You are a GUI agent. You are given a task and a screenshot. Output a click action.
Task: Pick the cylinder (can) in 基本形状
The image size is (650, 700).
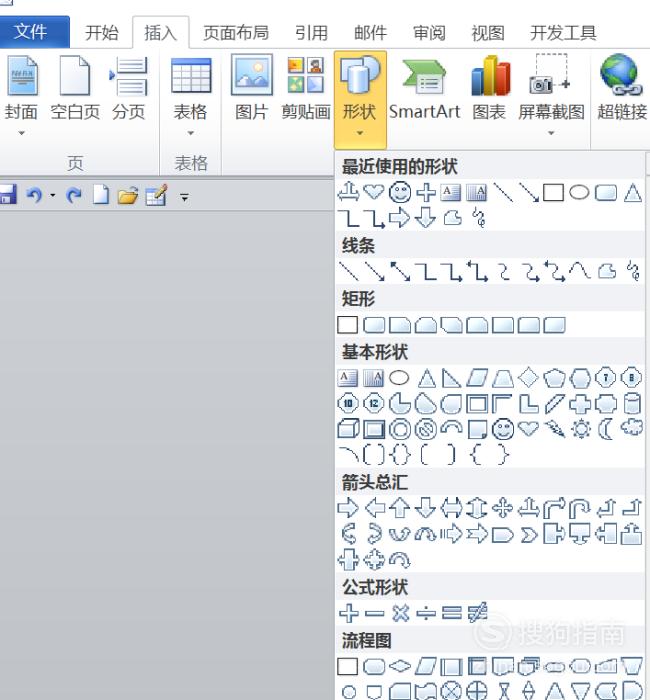pos(631,404)
